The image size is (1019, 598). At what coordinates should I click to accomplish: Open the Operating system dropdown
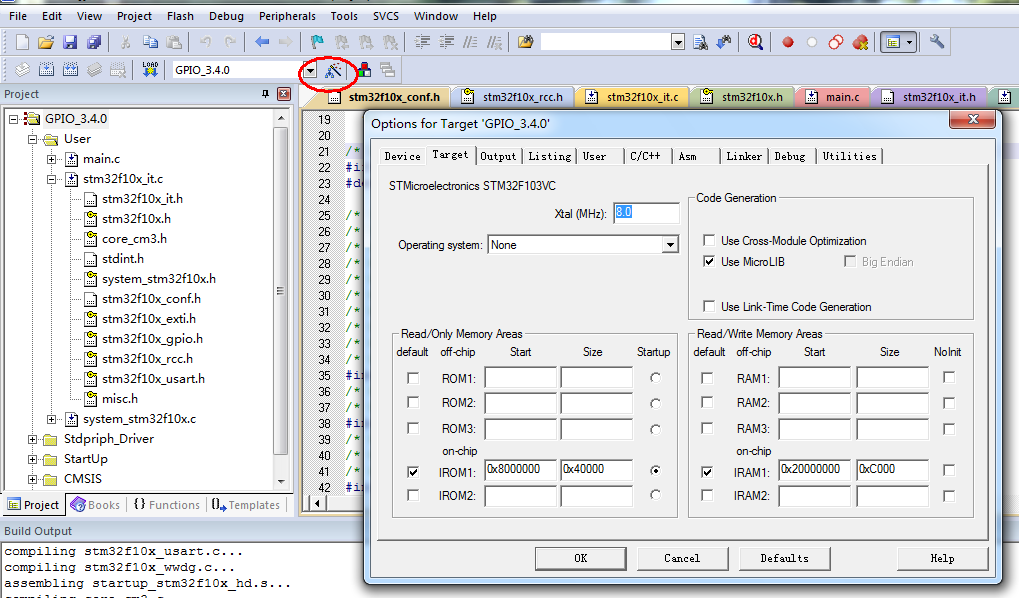tap(669, 245)
